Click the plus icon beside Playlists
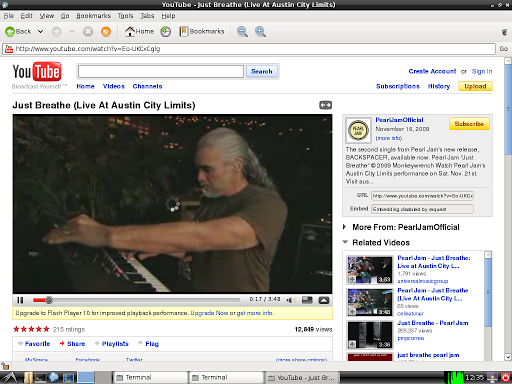The width and height of the screenshot is (512, 384). [97, 343]
